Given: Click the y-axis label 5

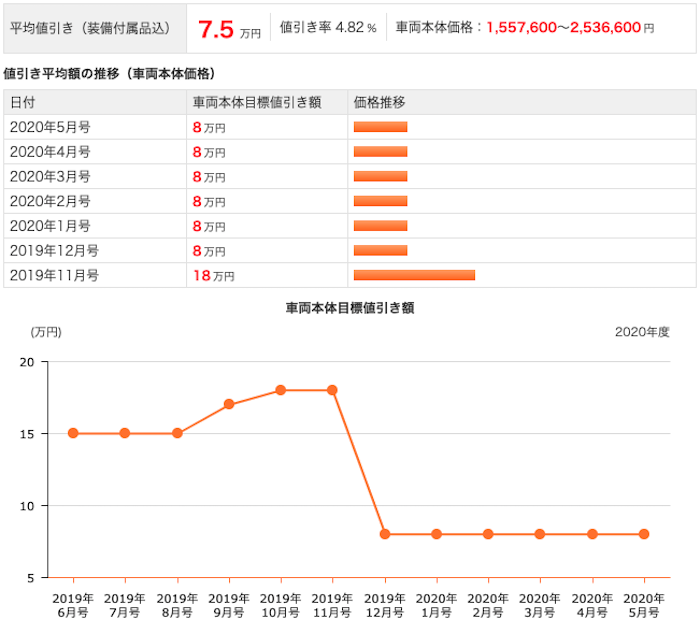Looking at the screenshot, I should click(30, 579).
